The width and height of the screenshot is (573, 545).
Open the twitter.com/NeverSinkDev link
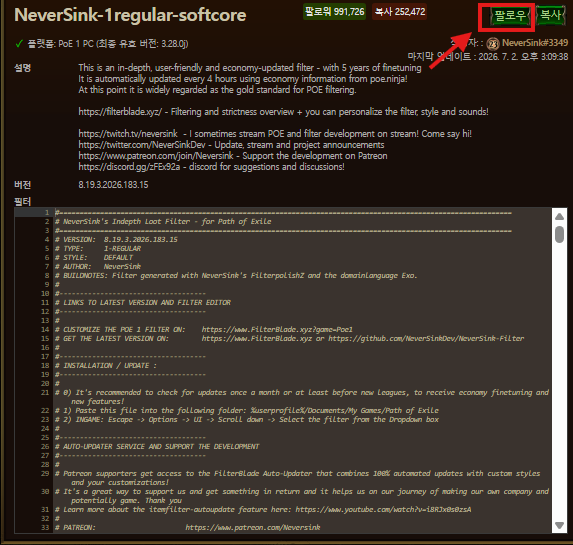click(x=142, y=145)
